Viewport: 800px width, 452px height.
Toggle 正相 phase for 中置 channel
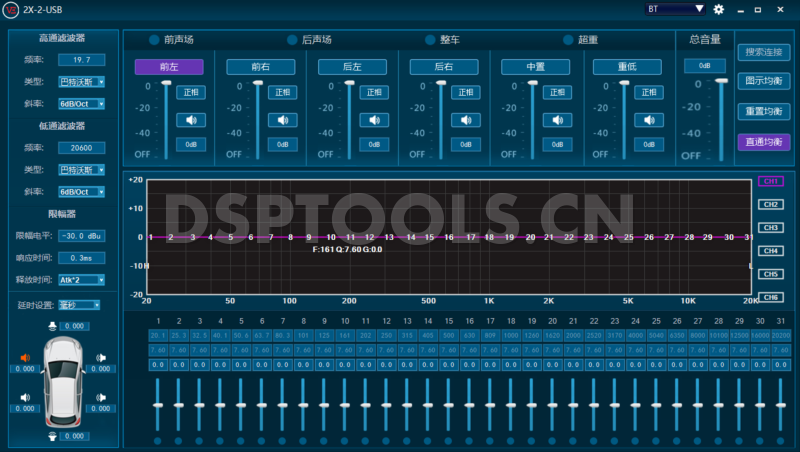(x=557, y=92)
